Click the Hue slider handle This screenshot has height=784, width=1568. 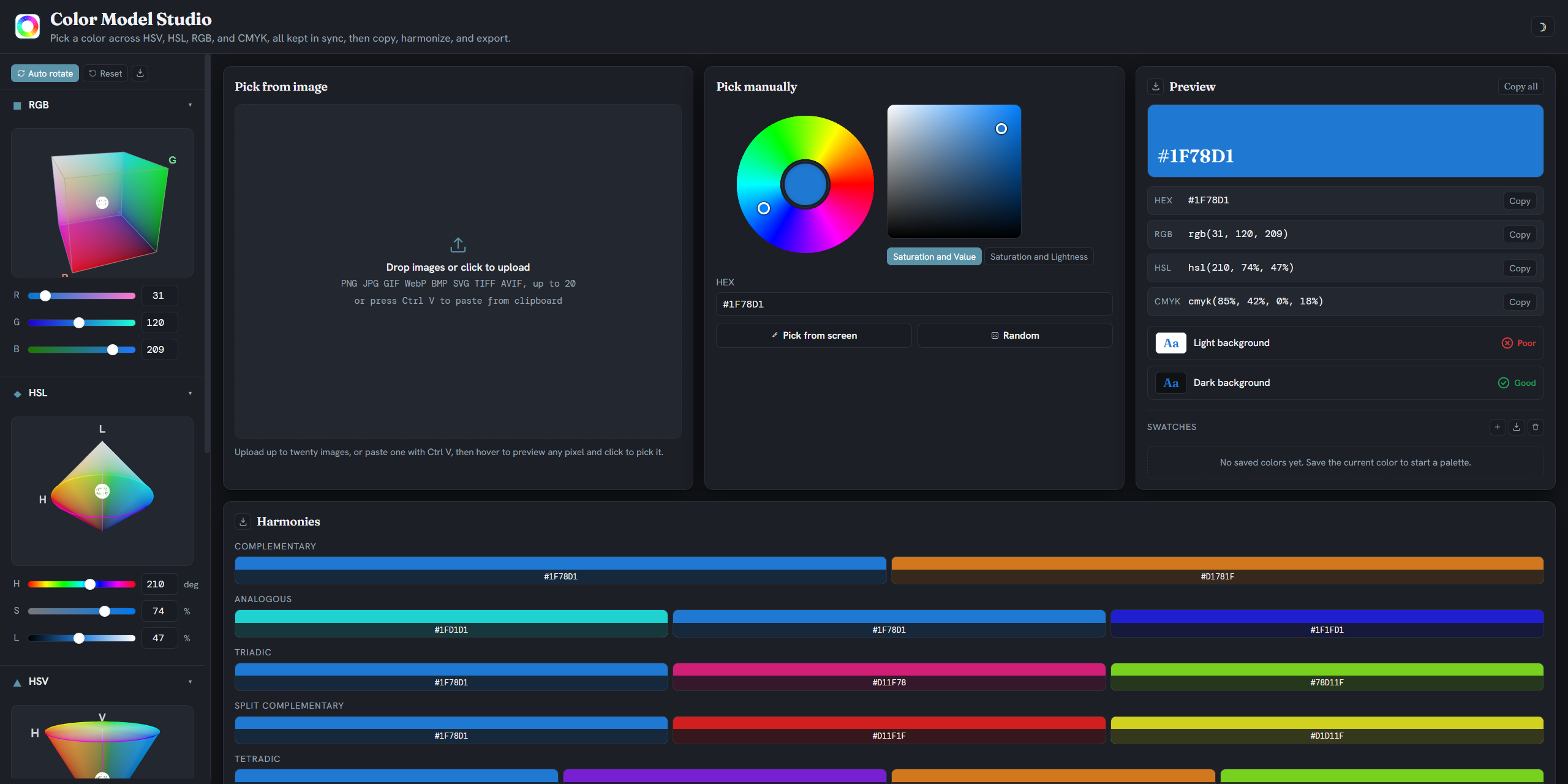[90, 584]
